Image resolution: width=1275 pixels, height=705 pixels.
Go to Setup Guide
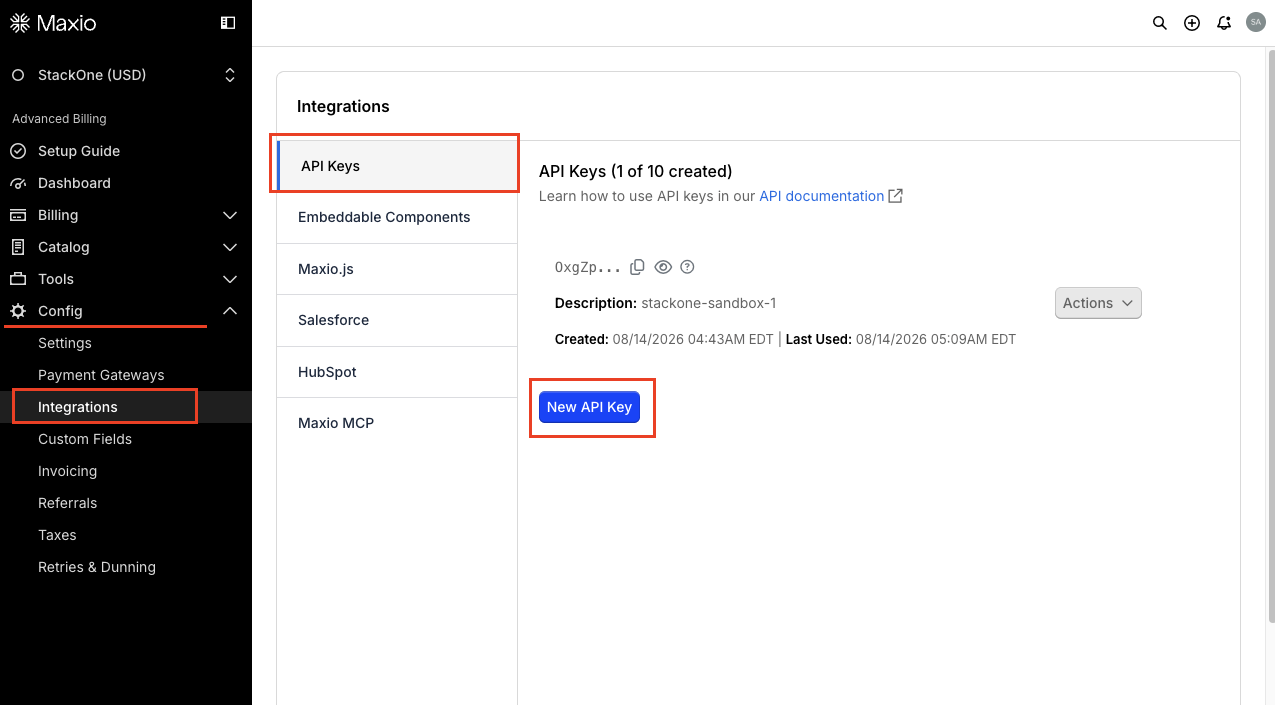79,151
